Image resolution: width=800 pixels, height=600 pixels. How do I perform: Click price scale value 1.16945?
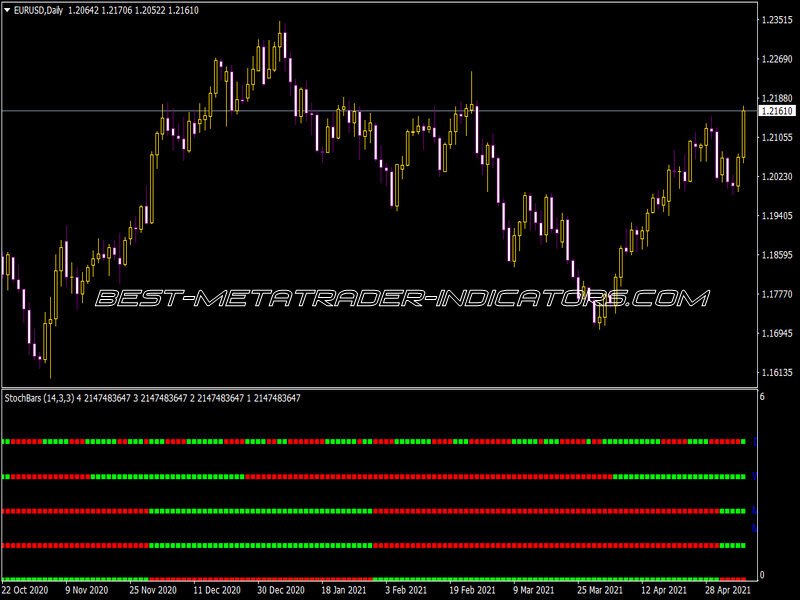click(777, 333)
